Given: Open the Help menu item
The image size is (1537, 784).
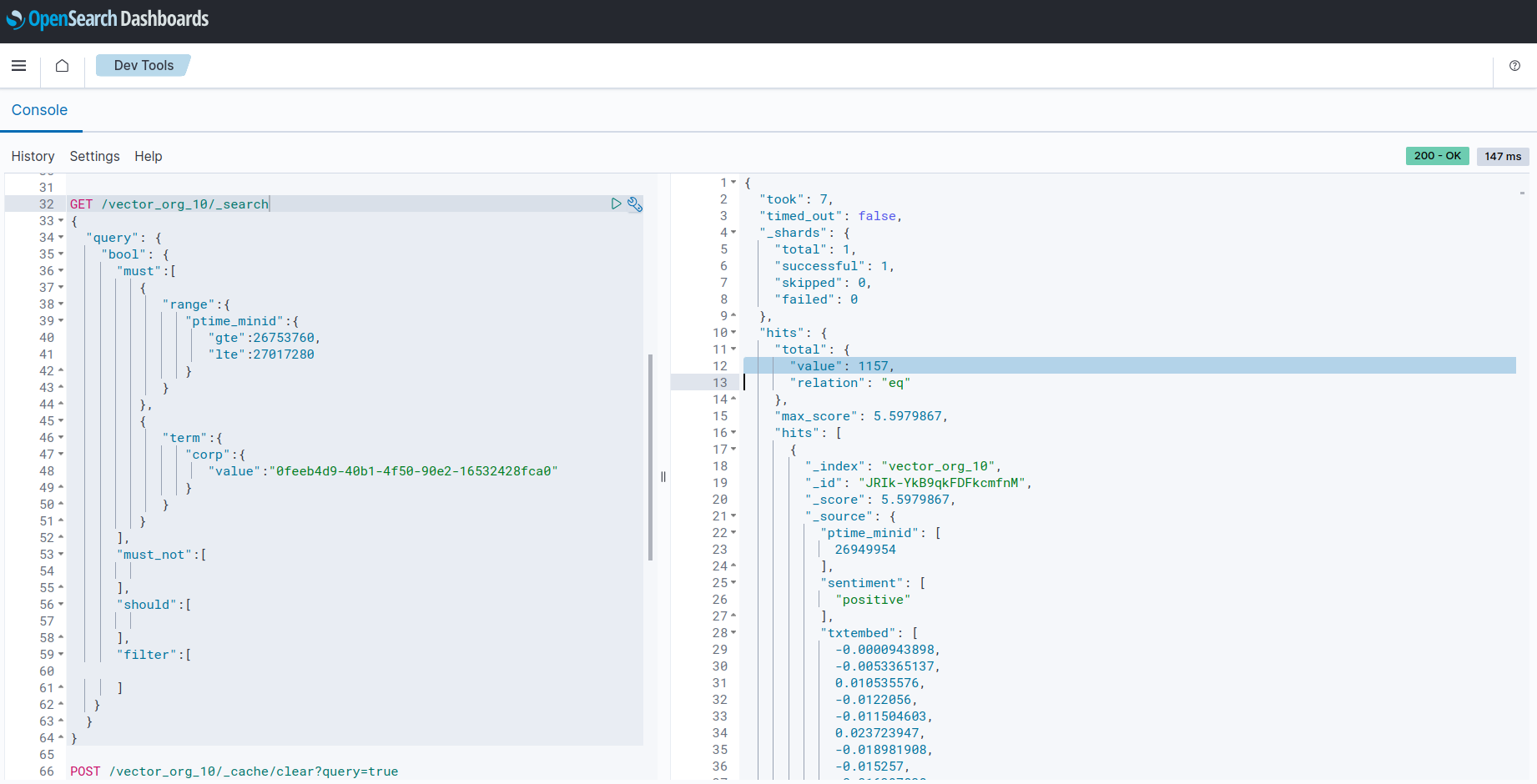Looking at the screenshot, I should click(149, 156).
